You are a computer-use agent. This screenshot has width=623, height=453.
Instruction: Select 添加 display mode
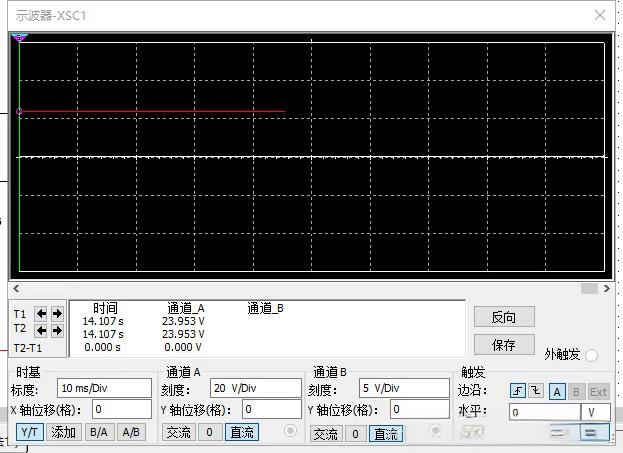pyautogui.click(x=64, y=432)
